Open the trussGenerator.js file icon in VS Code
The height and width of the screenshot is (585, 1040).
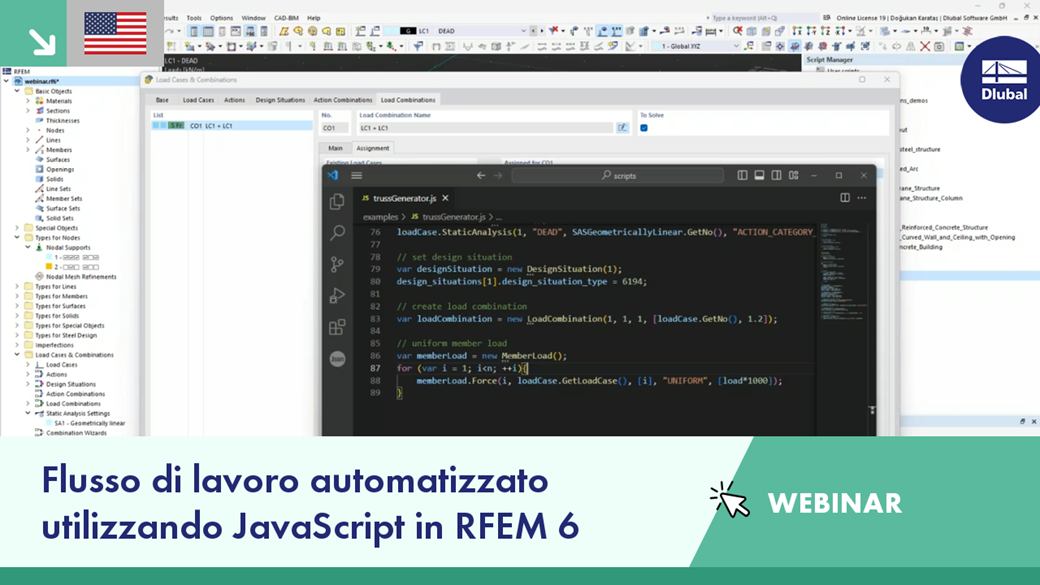[365, 197]
